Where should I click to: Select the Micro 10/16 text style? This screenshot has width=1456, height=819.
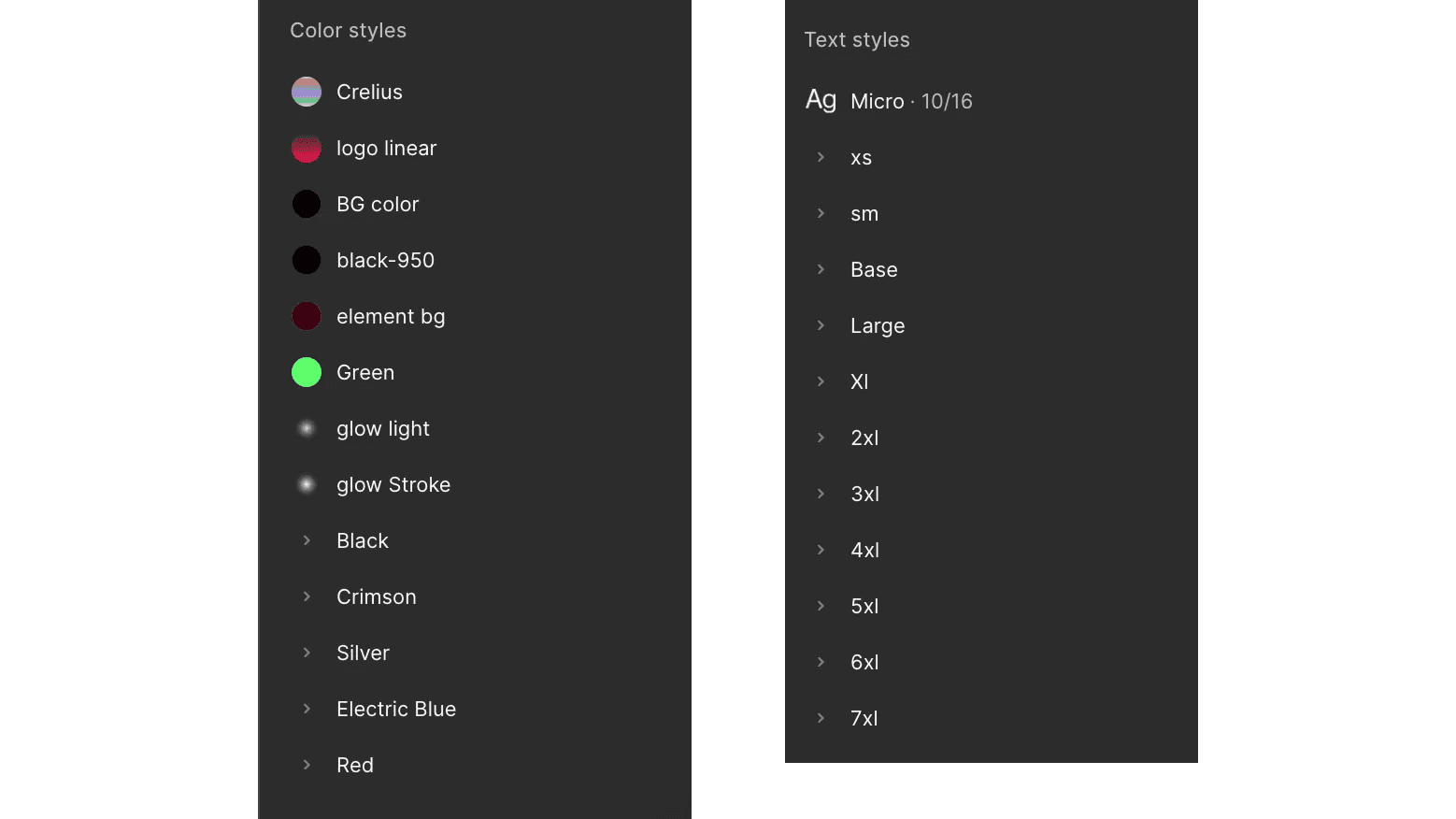[x=911, y=101]
